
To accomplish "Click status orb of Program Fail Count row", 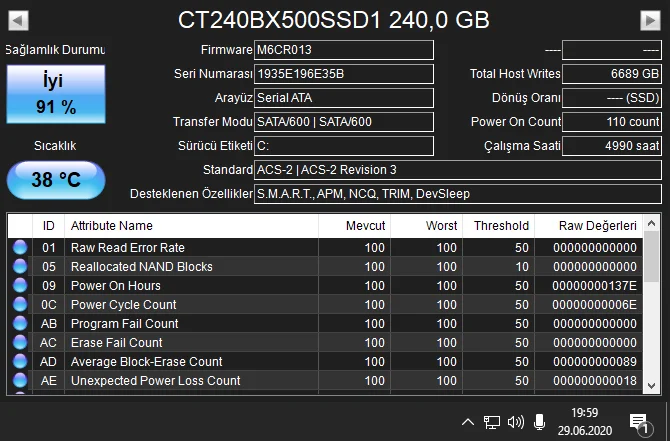I will (20, 323).
